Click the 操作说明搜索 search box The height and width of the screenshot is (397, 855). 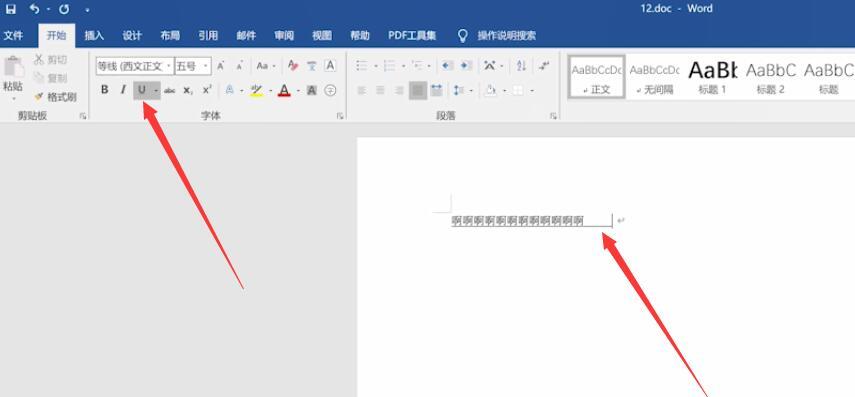507,36
